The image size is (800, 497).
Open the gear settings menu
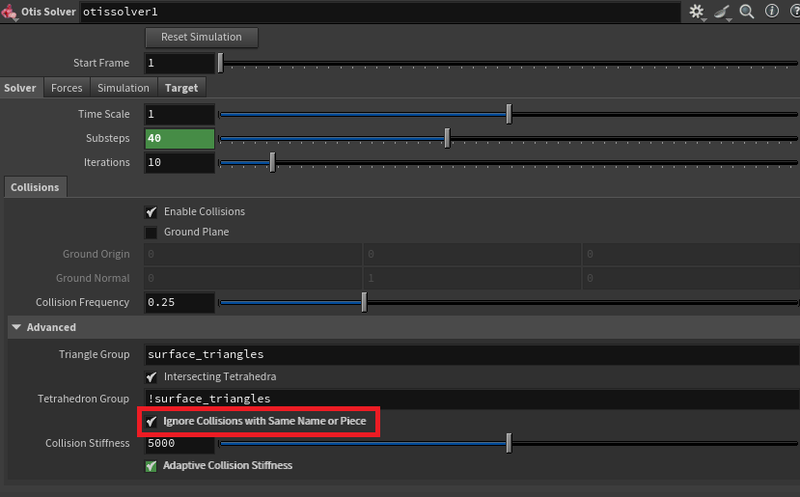(697, 12)
